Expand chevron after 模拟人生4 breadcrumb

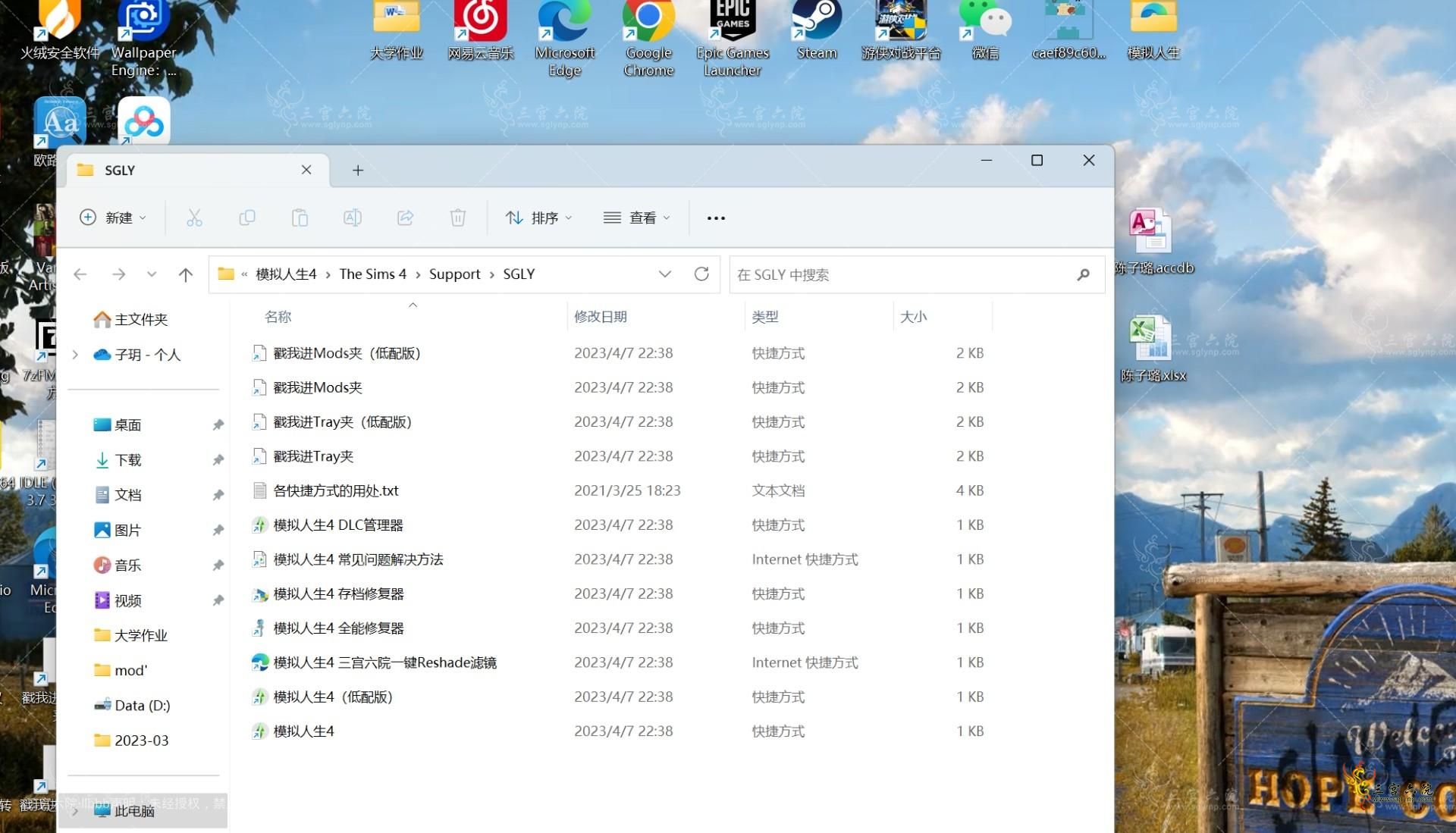pyautogui.click(x=328, y=274)
